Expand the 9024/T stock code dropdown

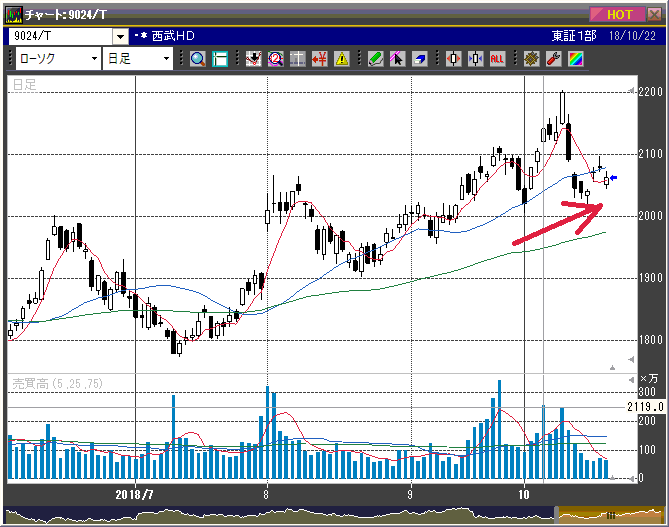coord(120,36)
